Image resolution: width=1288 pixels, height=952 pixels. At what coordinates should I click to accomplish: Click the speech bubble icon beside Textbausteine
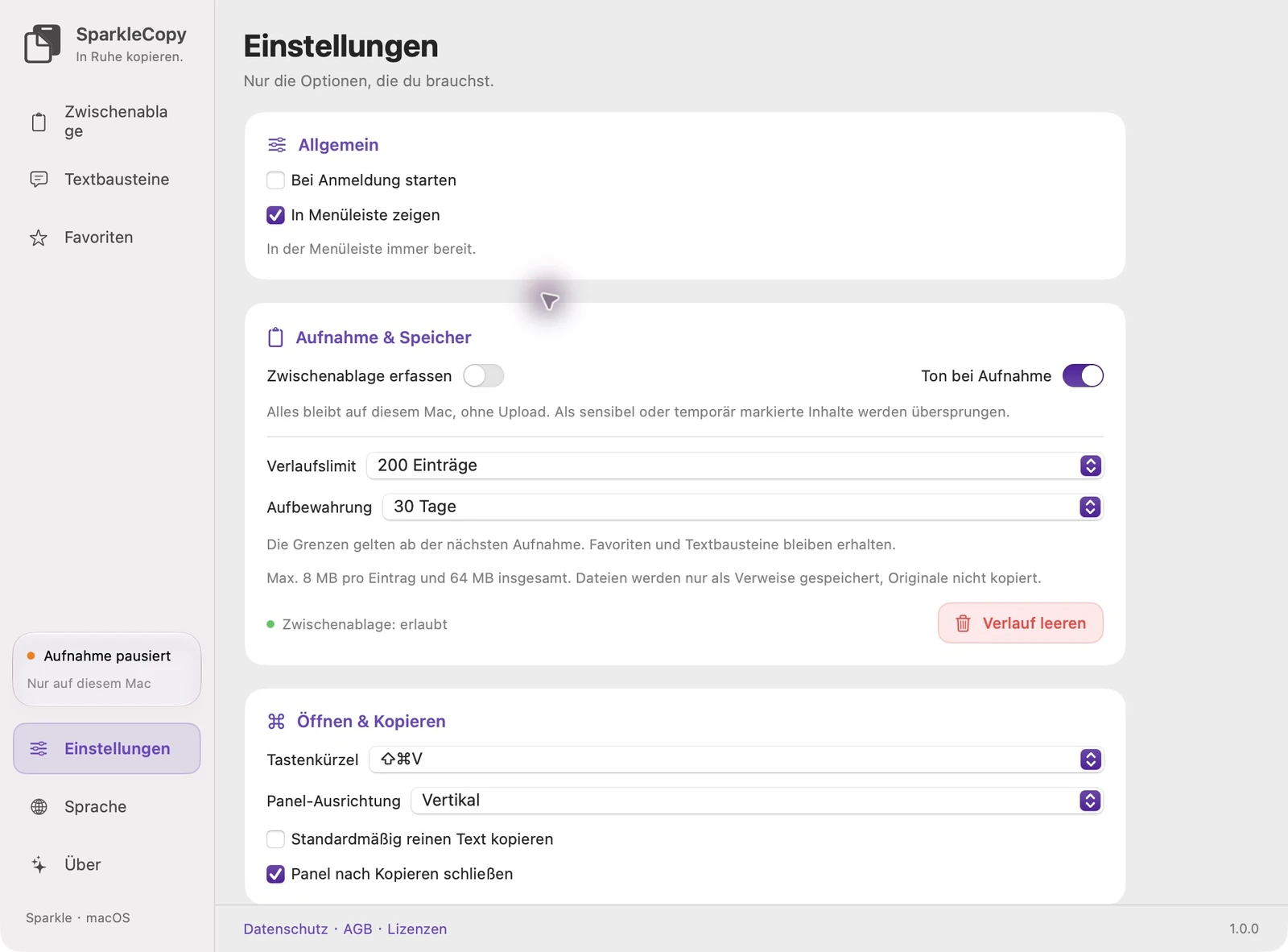[x=39, y=180]
